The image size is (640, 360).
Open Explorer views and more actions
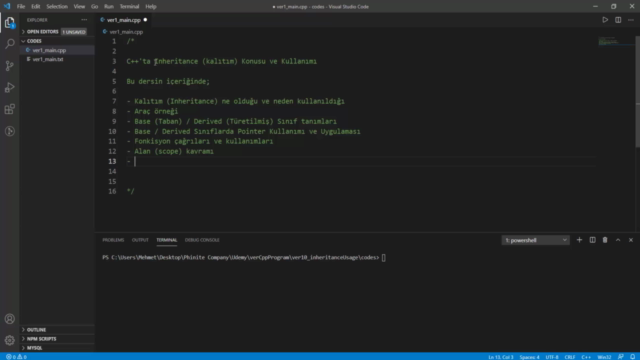(x=84, y=20)
